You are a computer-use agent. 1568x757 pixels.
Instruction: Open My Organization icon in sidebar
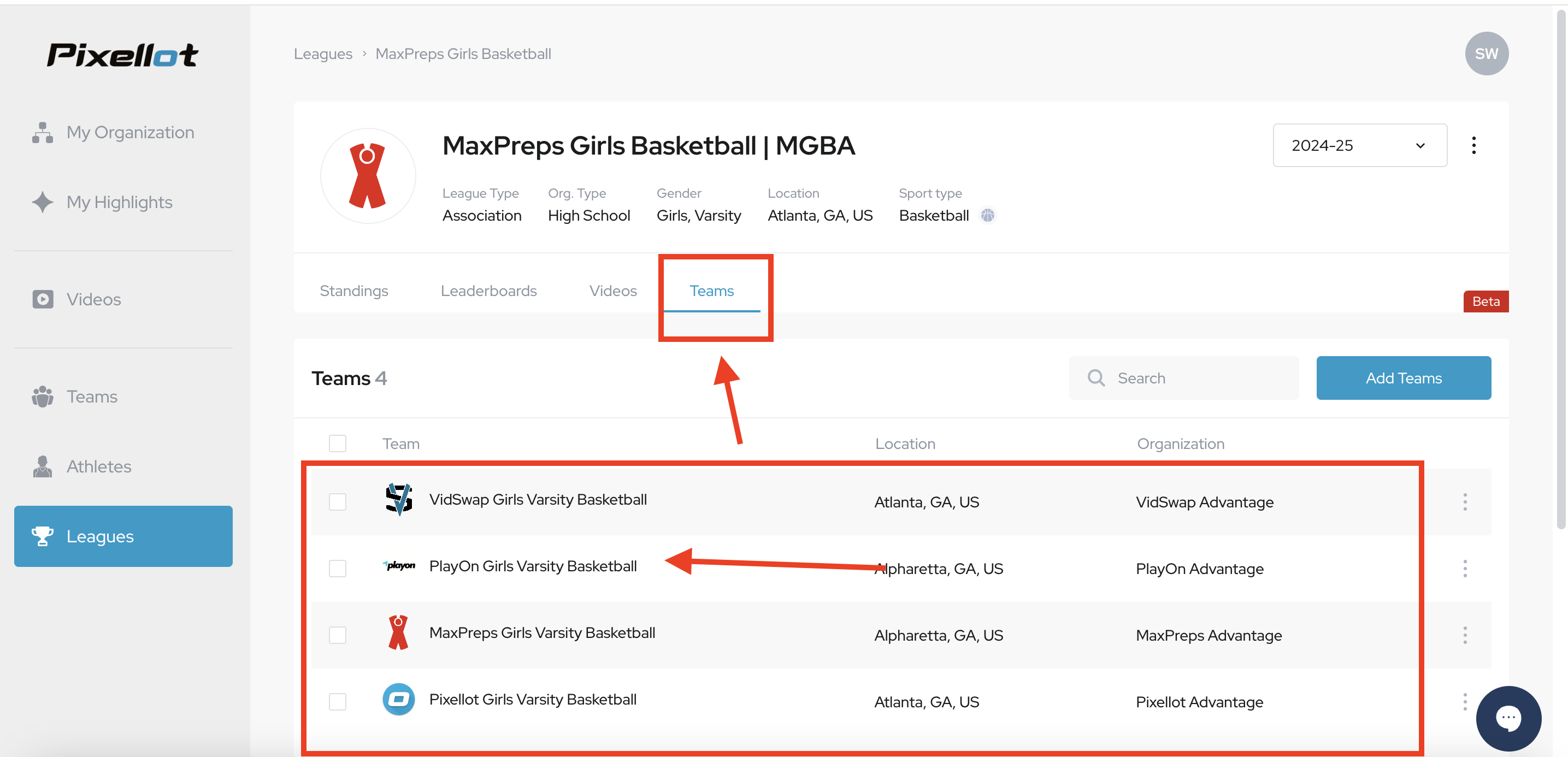[x=43, y=132]
